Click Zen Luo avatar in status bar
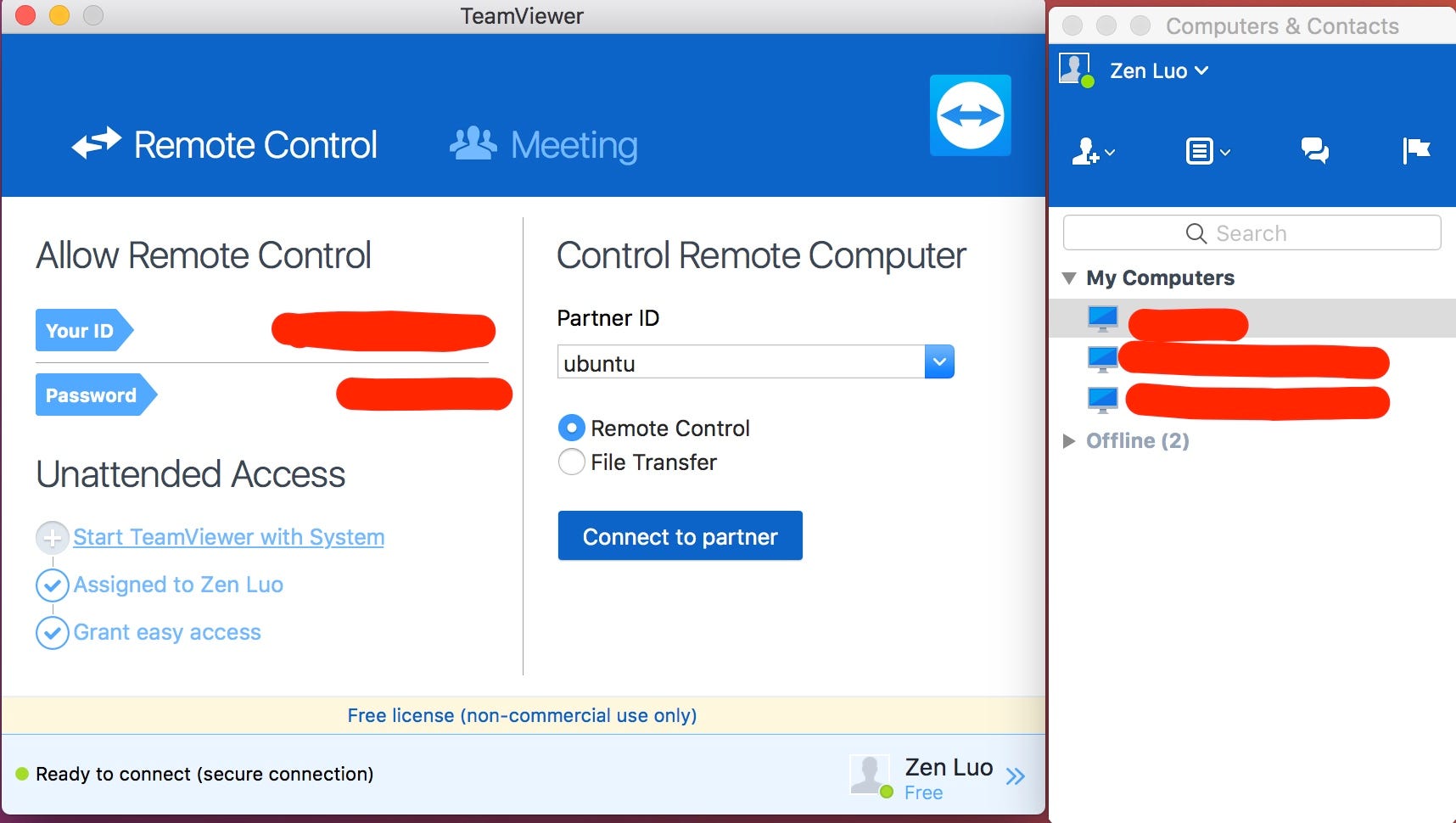The height and width of the screenshot is (823, 1456). [870, 775]
